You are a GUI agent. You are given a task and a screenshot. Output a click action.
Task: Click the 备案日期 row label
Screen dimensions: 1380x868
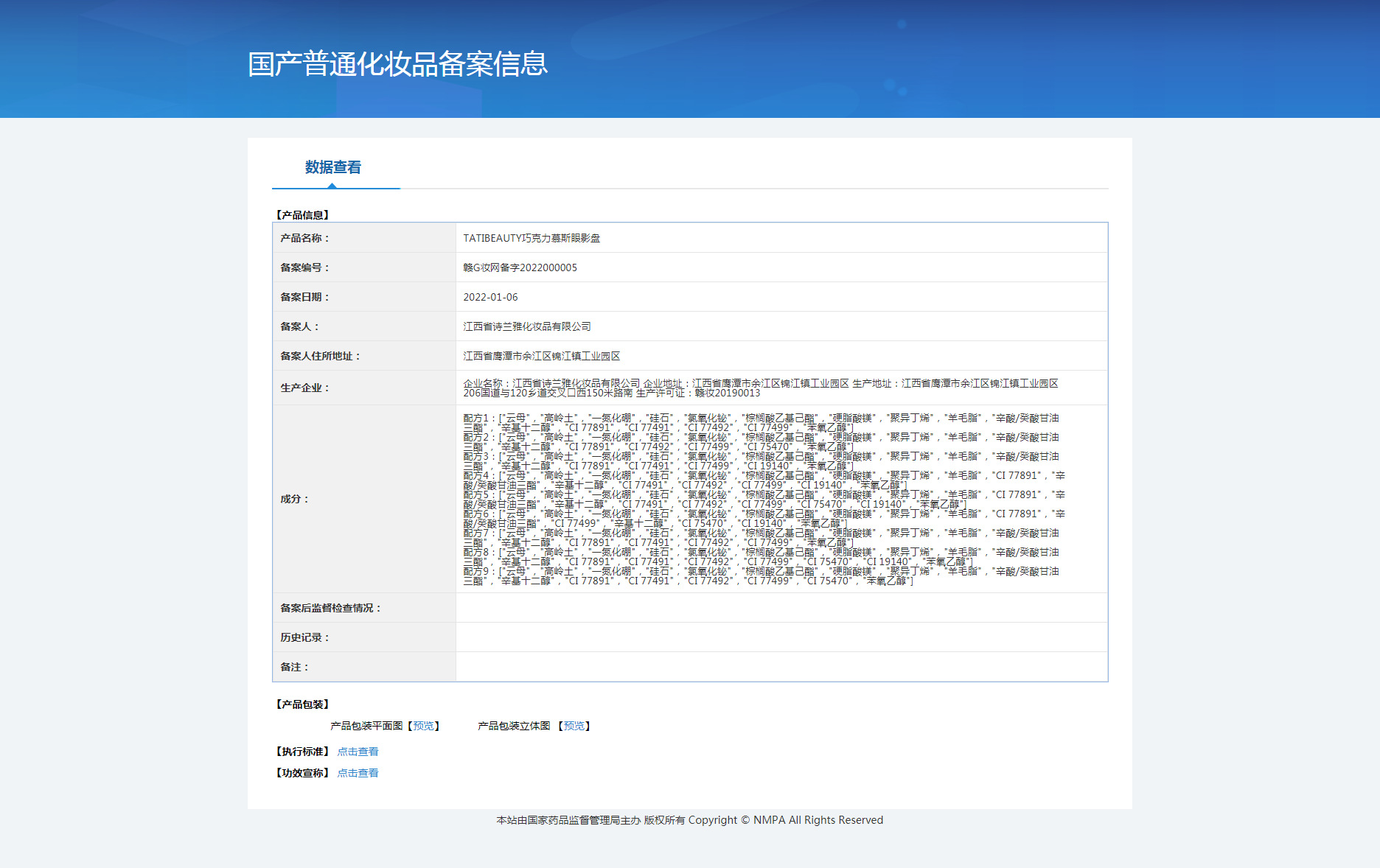point(305,297)
